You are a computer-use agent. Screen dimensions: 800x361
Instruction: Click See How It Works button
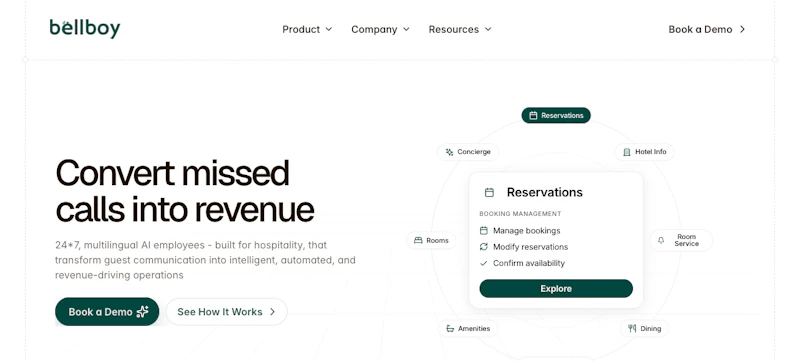227,312
